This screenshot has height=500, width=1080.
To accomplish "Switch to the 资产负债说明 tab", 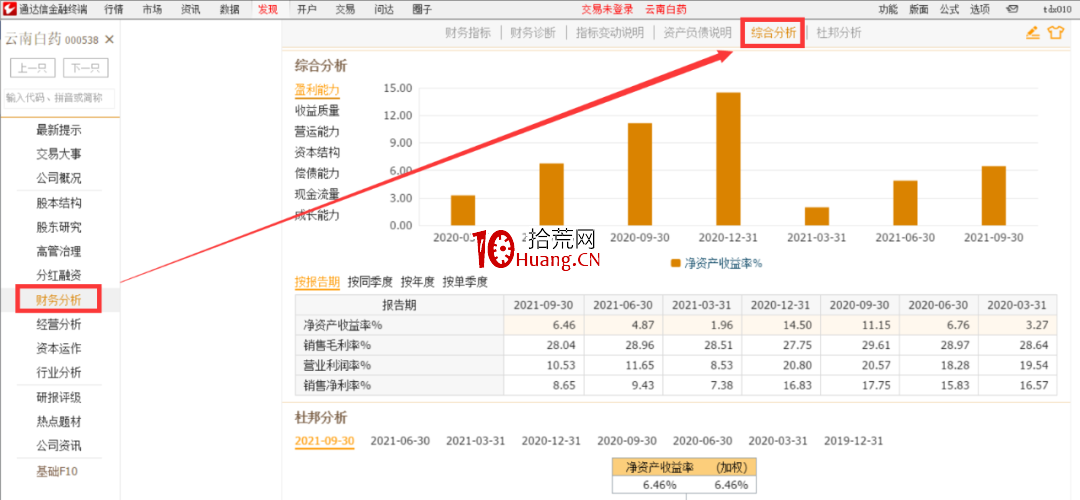I will point(697,33).
